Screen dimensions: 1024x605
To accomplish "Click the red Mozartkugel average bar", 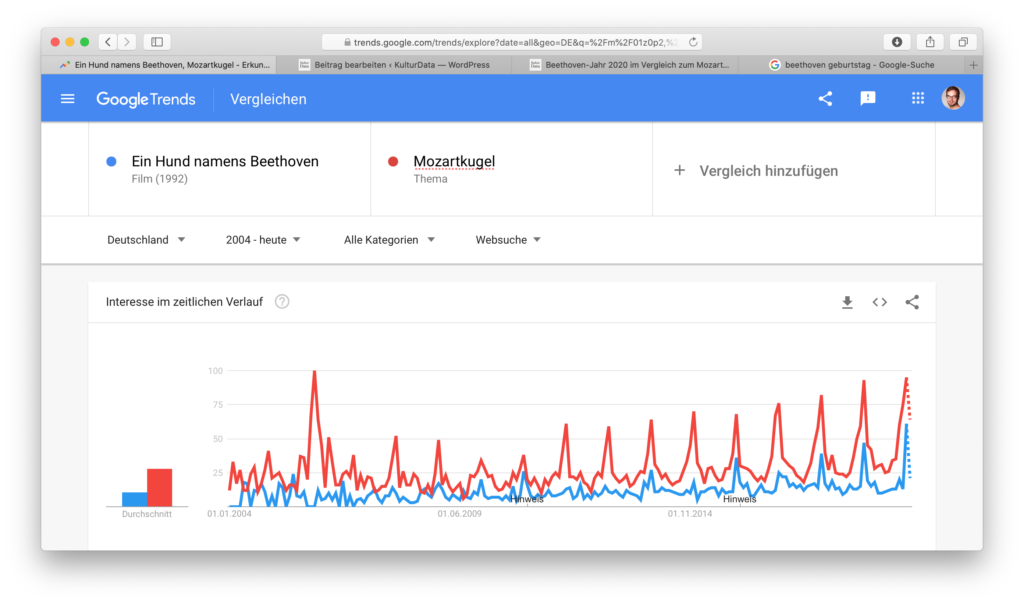I will pyautogui.click(x=160, y=487).
